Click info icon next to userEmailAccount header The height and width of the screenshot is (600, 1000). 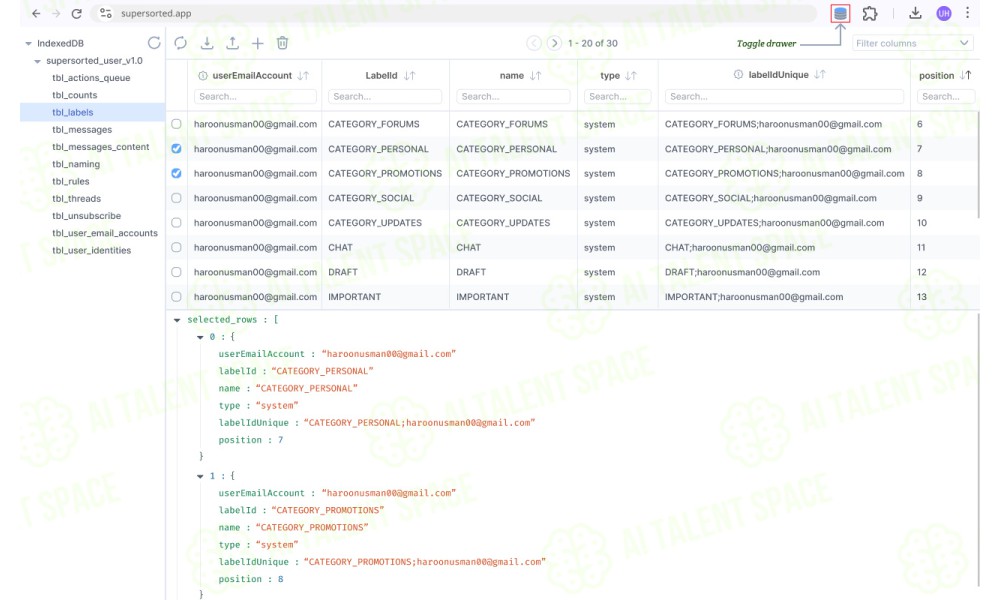click(x=203, y=75)
